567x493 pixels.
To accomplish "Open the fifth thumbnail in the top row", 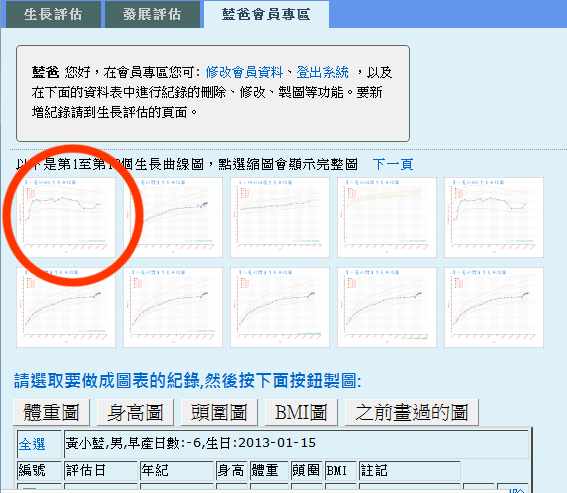I will 494,217.
